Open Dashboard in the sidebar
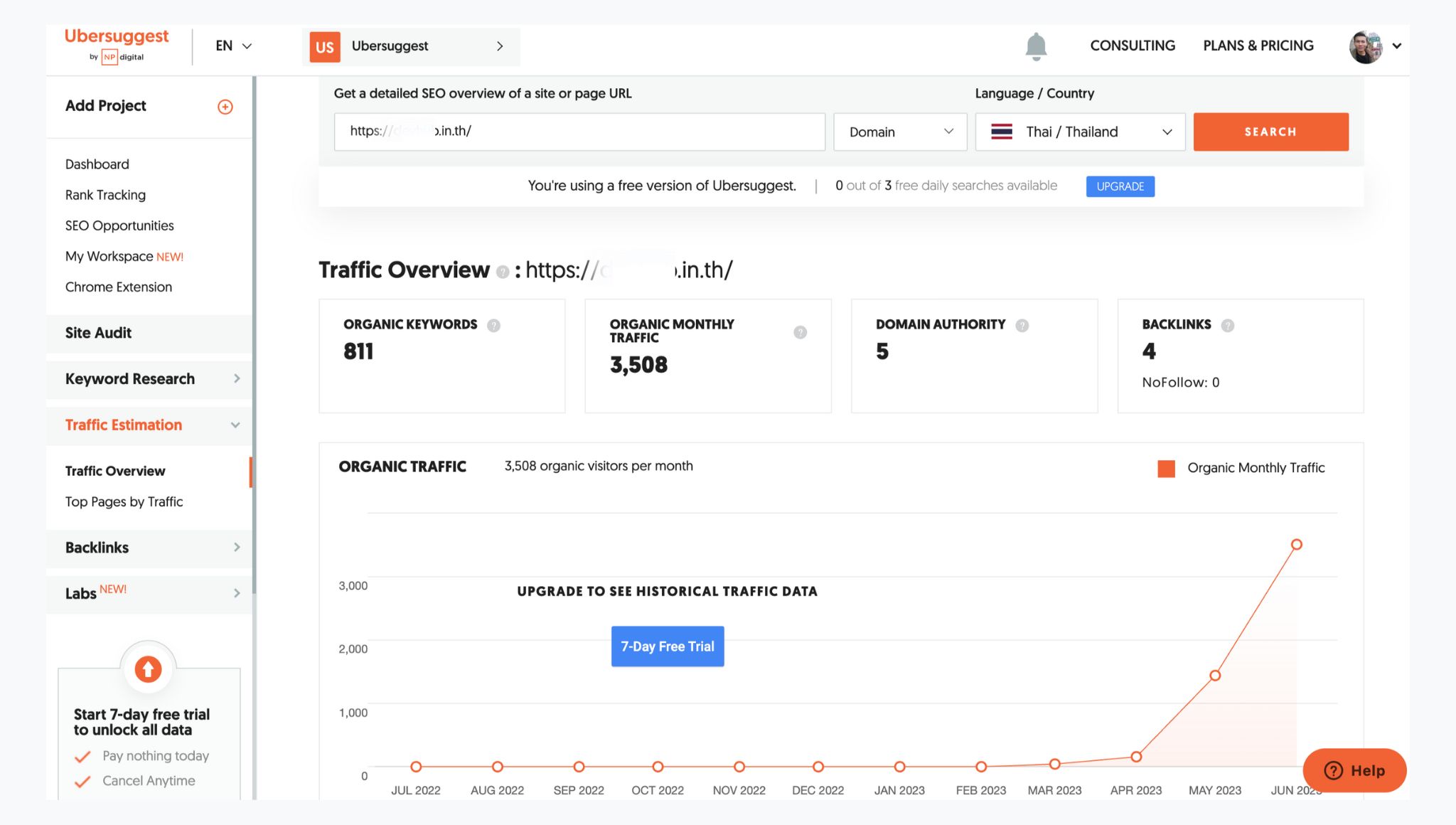The width and height of the screenshot is (1456, 825). (x=97, y=164)
